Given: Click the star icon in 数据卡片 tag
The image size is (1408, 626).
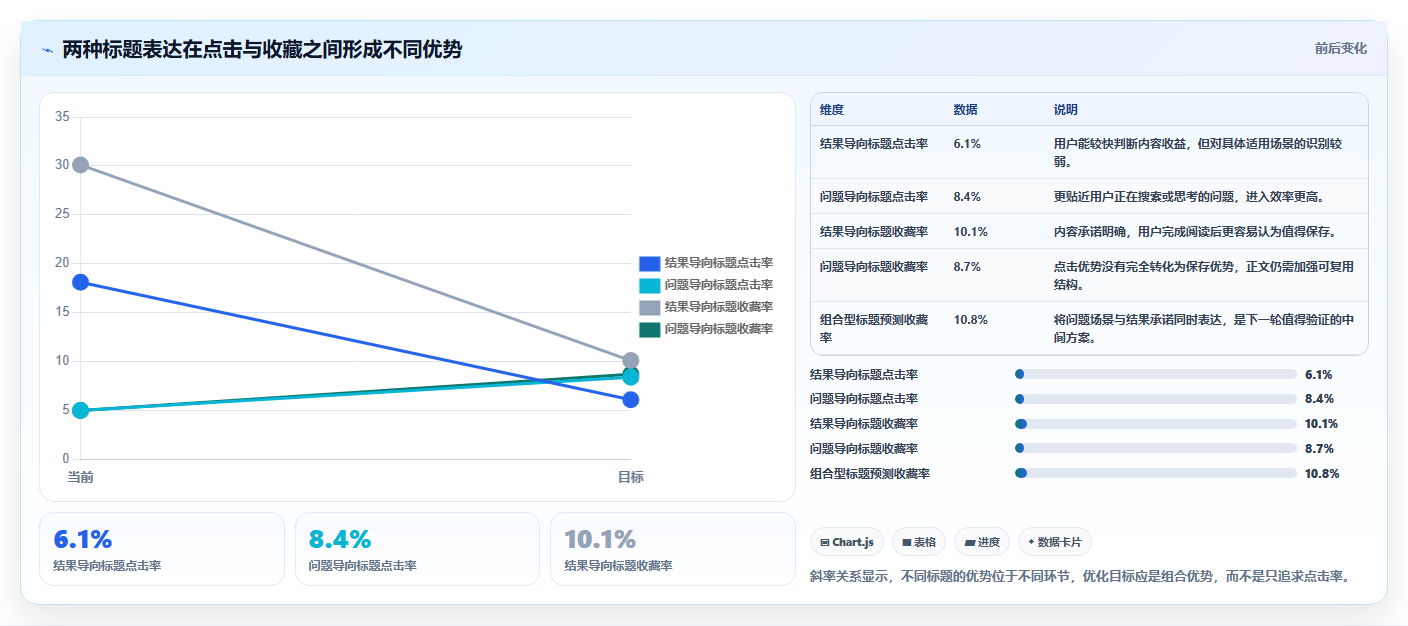Looking at the screenshot, I should [x=1031, y=542].
